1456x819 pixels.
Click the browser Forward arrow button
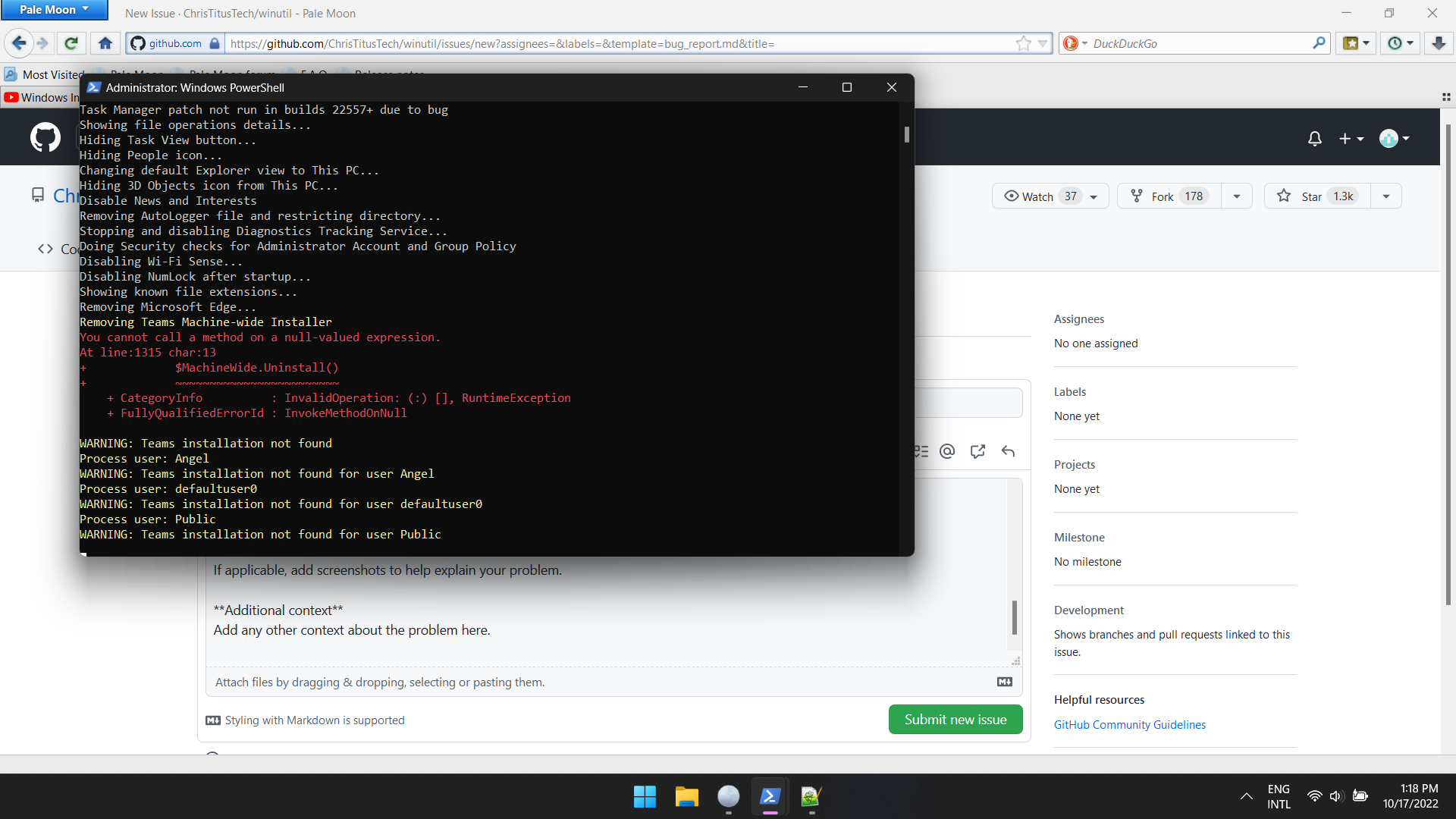(42, 43)
